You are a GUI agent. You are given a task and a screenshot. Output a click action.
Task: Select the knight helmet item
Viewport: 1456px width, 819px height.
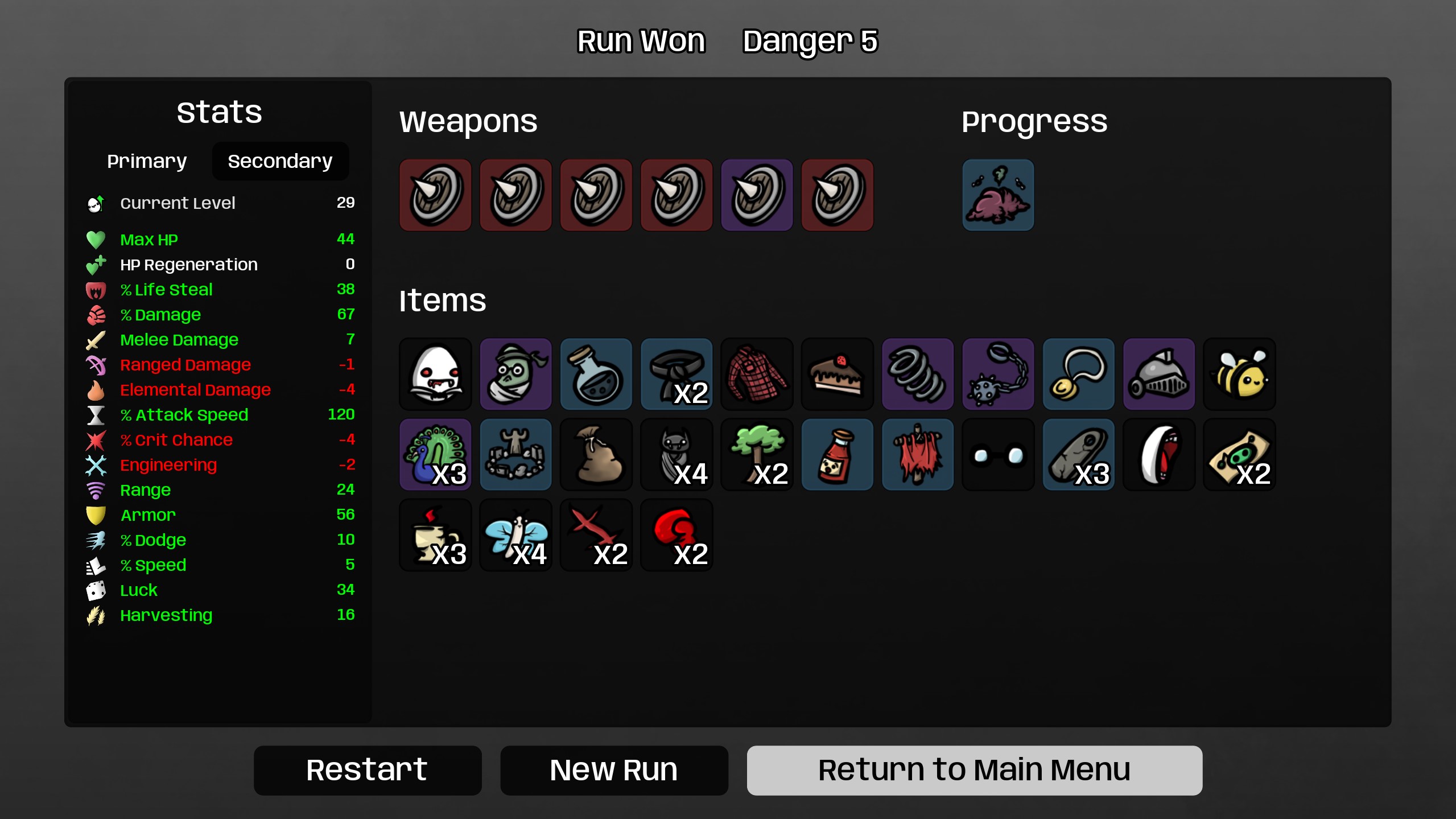click(x=1159, y=374)
